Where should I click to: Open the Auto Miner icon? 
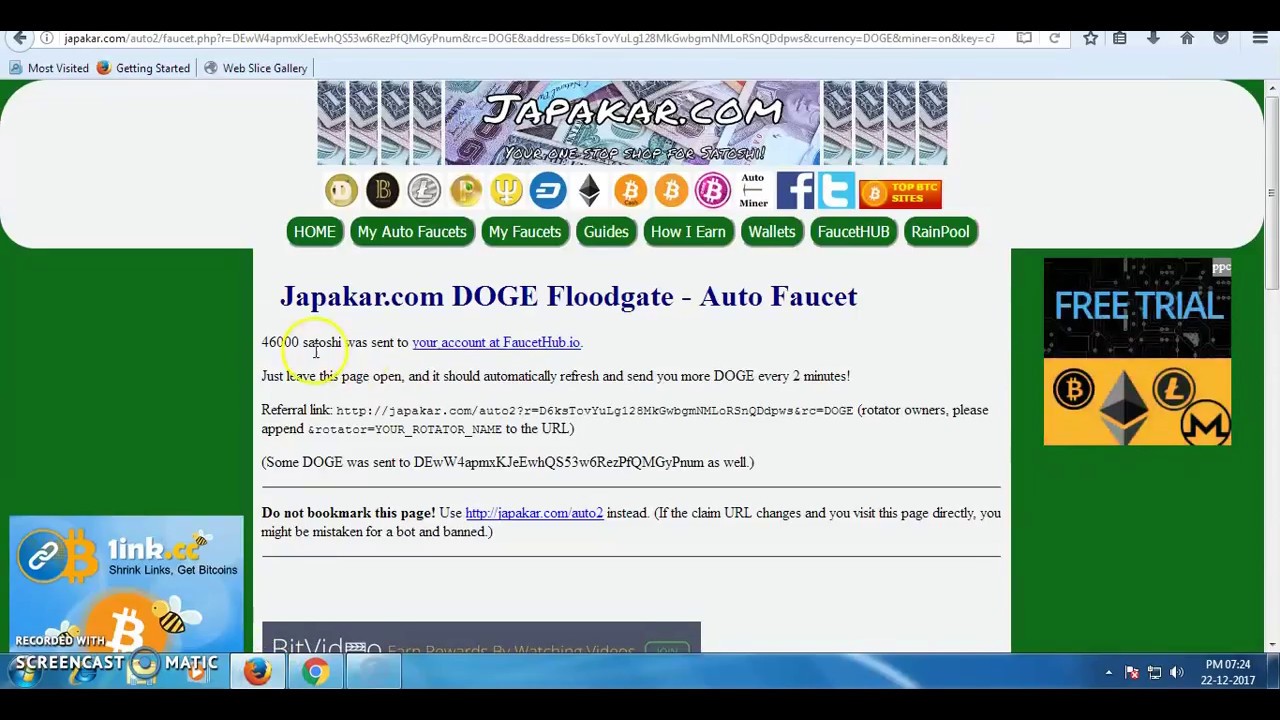[753, 190]
